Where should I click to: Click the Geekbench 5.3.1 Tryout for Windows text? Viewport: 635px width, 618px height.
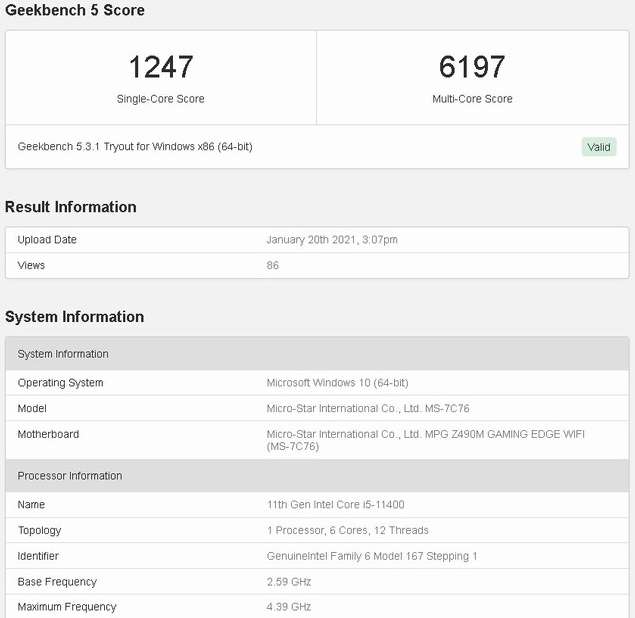click(x=135, y=147)
